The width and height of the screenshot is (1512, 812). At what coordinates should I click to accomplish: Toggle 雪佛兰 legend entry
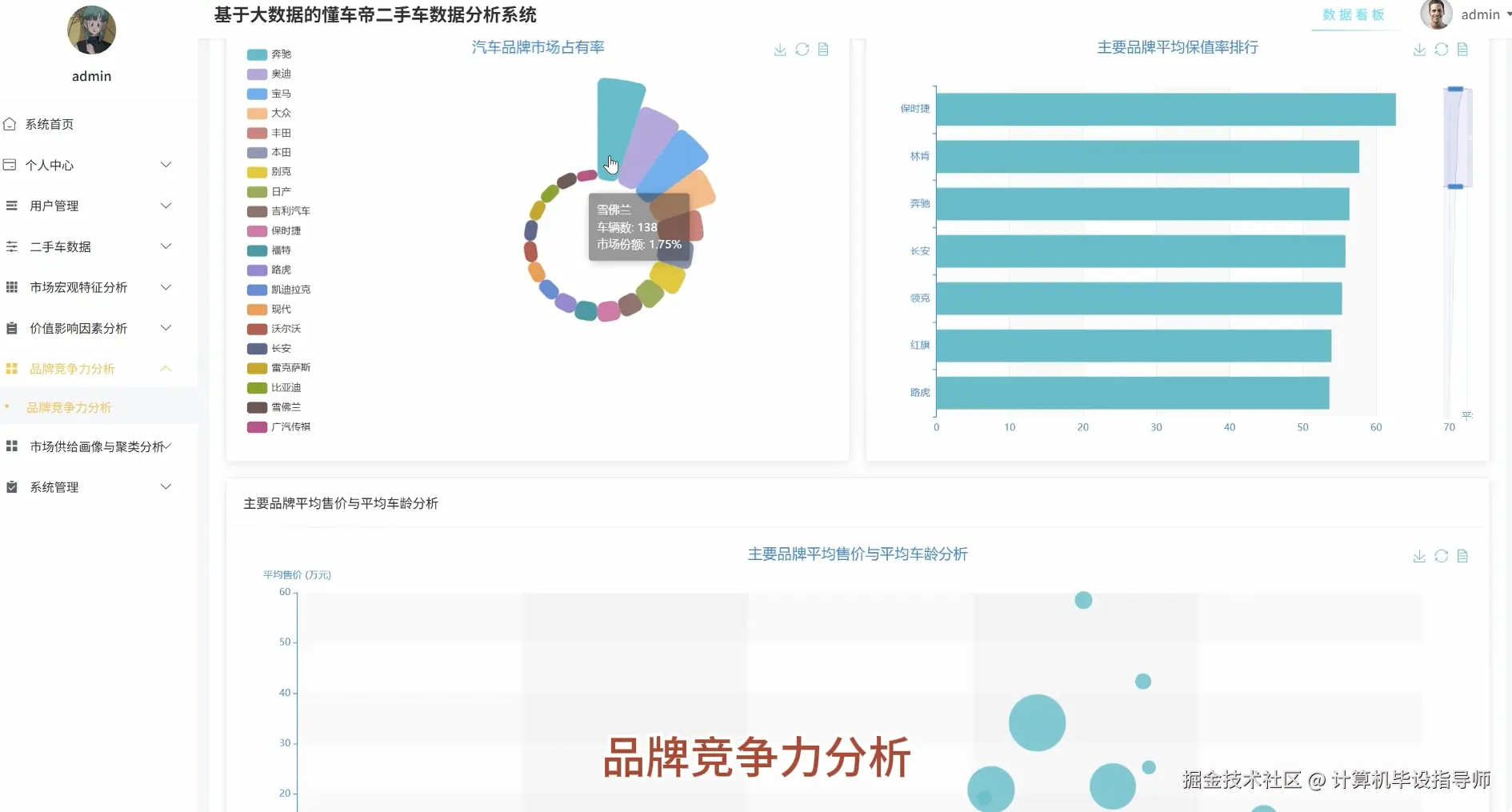click(x=274, y=407)
